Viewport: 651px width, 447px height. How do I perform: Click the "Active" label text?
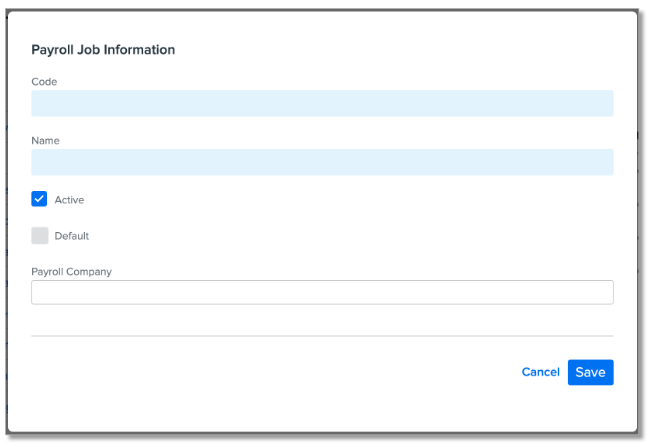[69, 200]
